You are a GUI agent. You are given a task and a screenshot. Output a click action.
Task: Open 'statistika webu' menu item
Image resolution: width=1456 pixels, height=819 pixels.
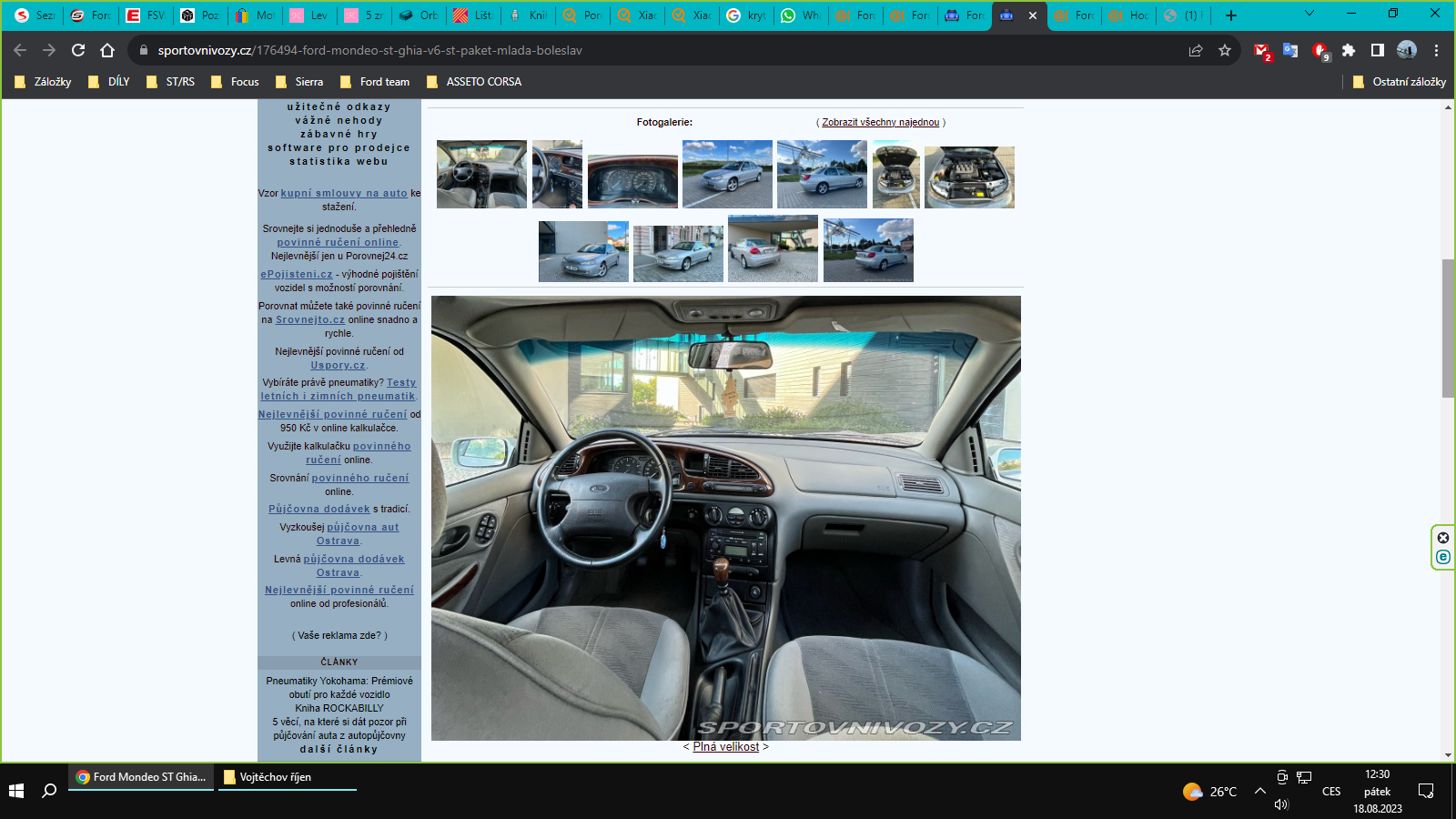(339, 161)
